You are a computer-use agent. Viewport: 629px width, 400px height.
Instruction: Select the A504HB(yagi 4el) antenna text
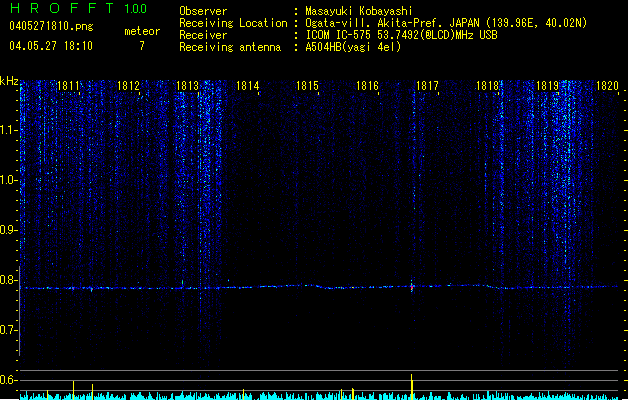point(353,47)
